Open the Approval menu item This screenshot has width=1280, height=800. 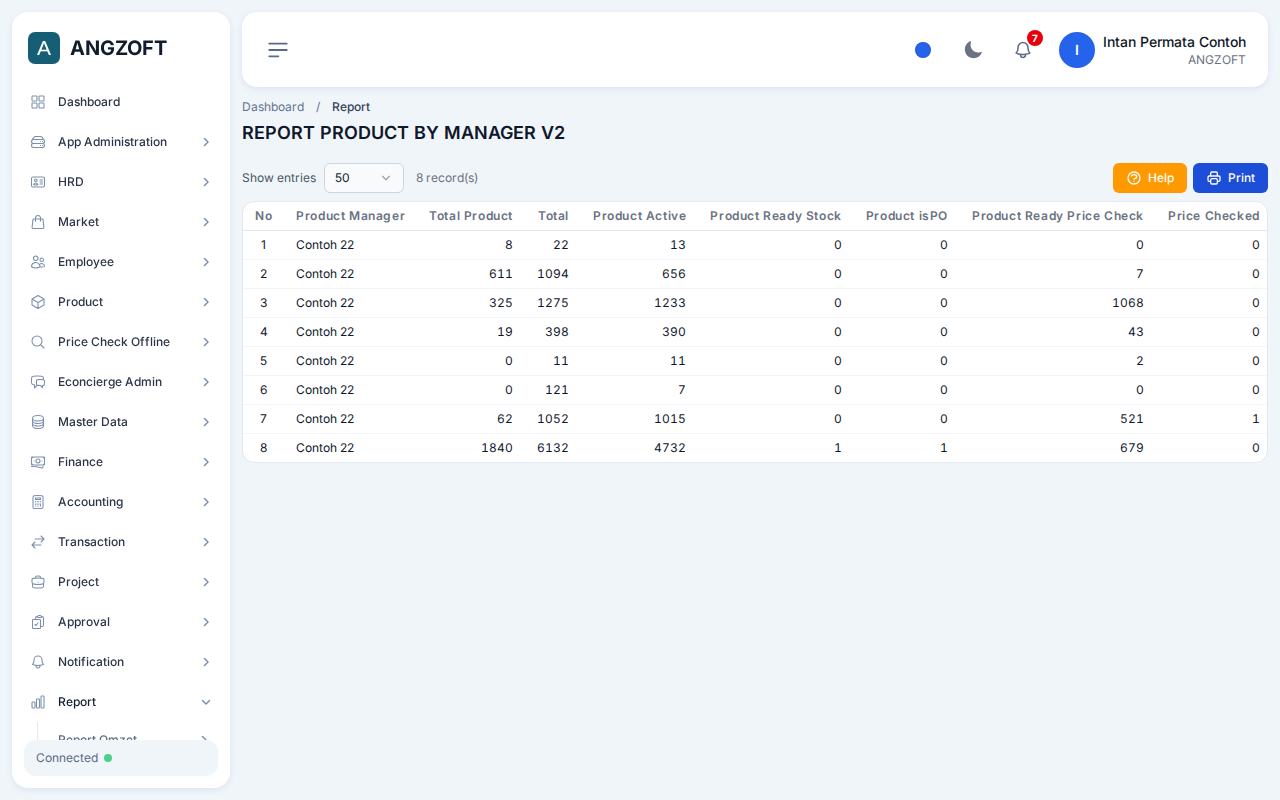click(x=121, y=622)
